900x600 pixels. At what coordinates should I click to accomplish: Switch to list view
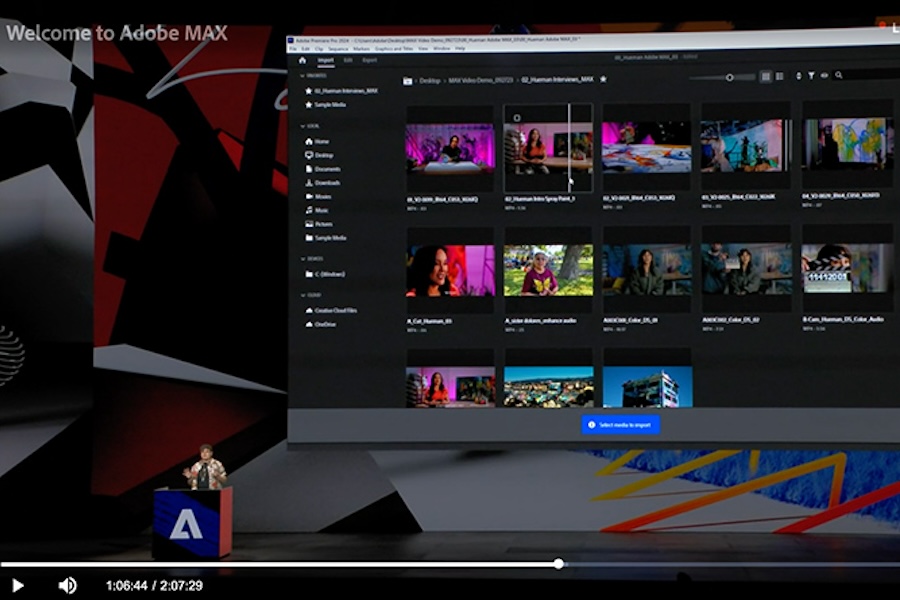click(x=779, y=76)
